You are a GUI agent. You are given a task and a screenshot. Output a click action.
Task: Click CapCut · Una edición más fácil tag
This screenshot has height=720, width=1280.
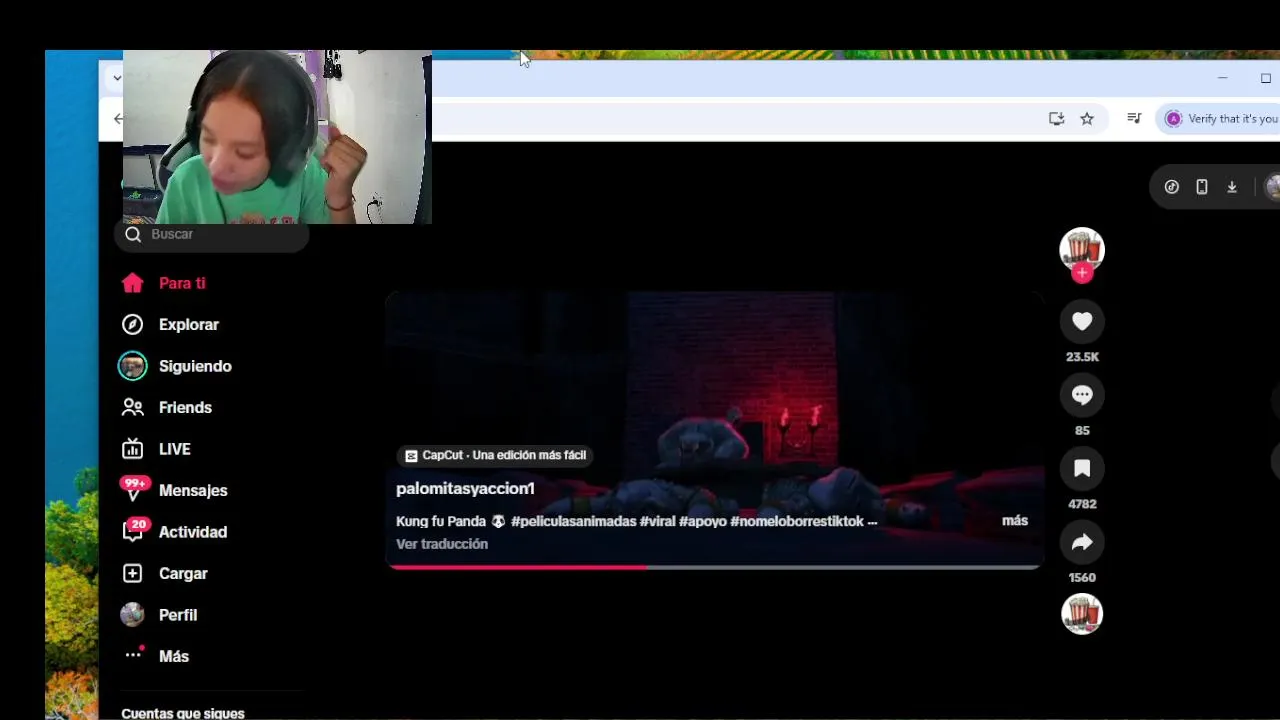click(x=496, y=455)
